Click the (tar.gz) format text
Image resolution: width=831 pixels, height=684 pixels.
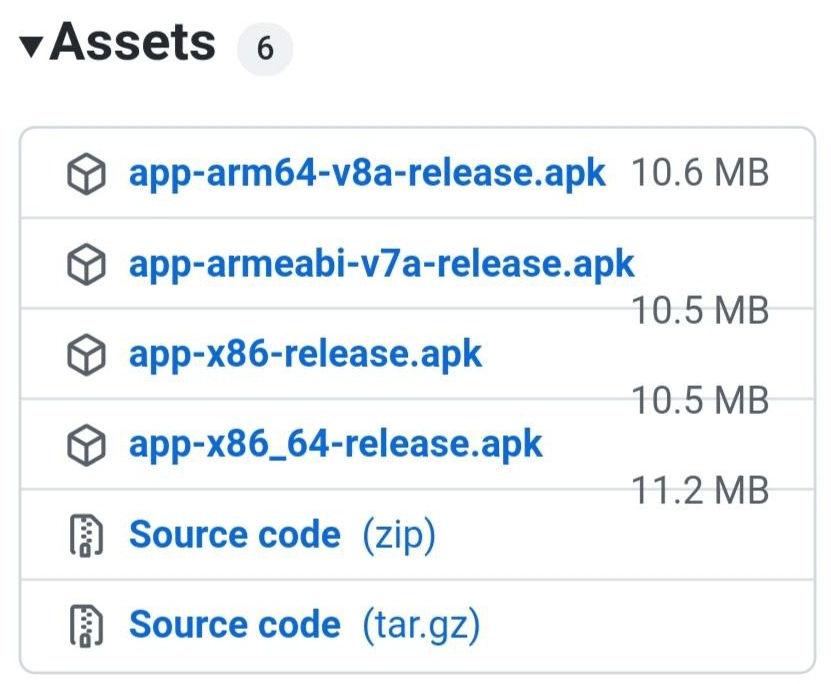[421, 626]
